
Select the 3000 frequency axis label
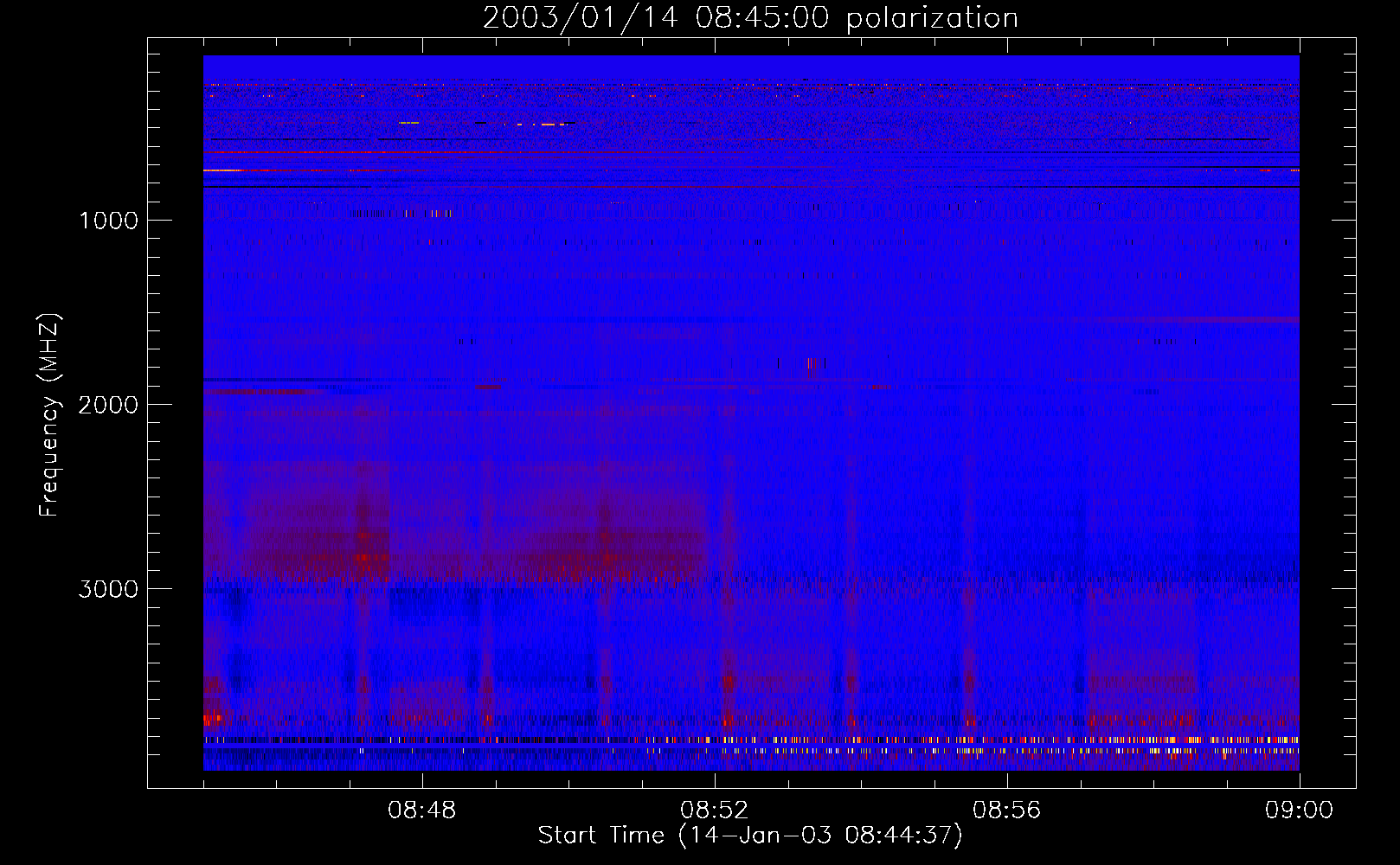click(x=108, y=589)
